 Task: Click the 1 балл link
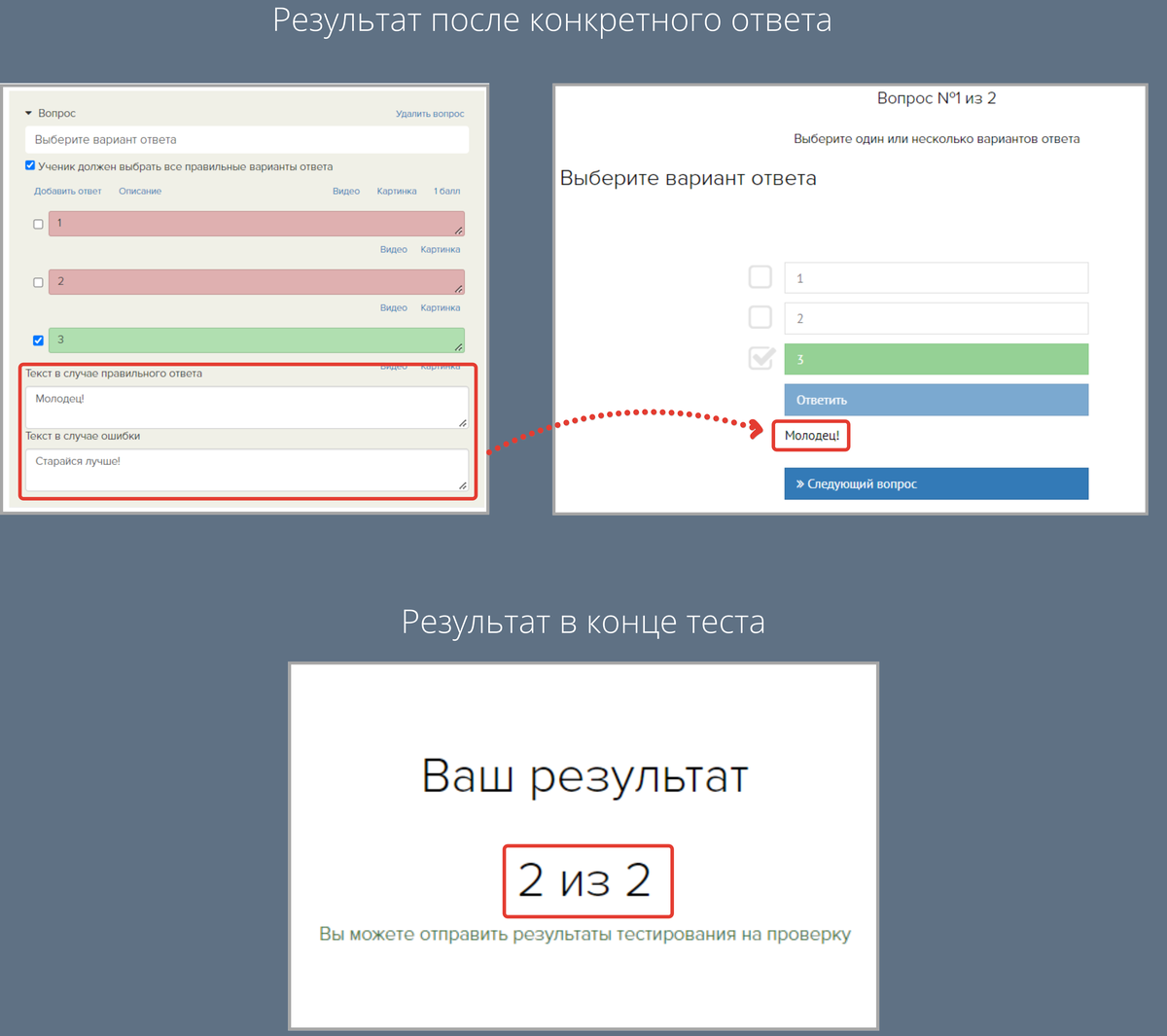(x=447, y=191)
